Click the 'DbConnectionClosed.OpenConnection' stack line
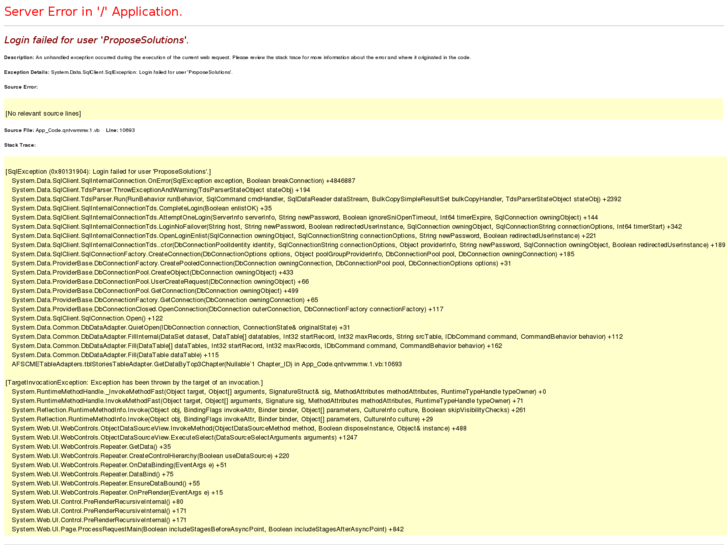 click(227, 309)
